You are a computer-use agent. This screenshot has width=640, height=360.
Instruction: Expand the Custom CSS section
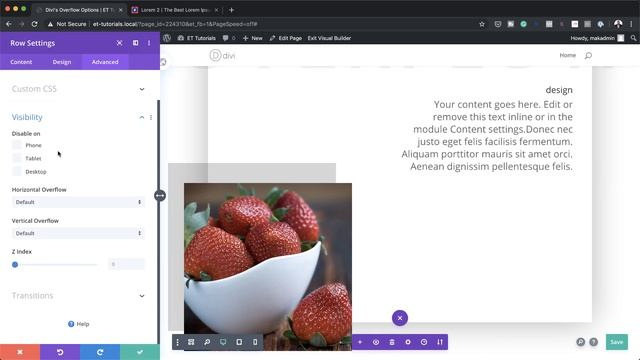tap(78, 89)
